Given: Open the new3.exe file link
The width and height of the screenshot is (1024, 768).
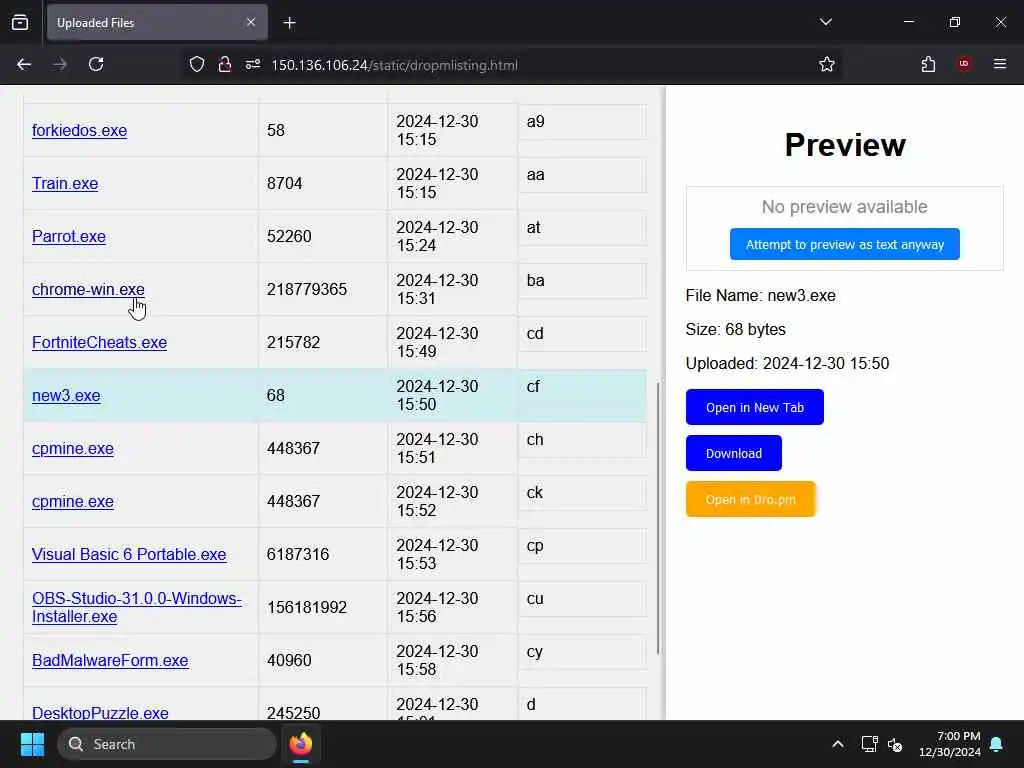Looking at the screenshot, I should pyautogui.click(x=66, y=395).
